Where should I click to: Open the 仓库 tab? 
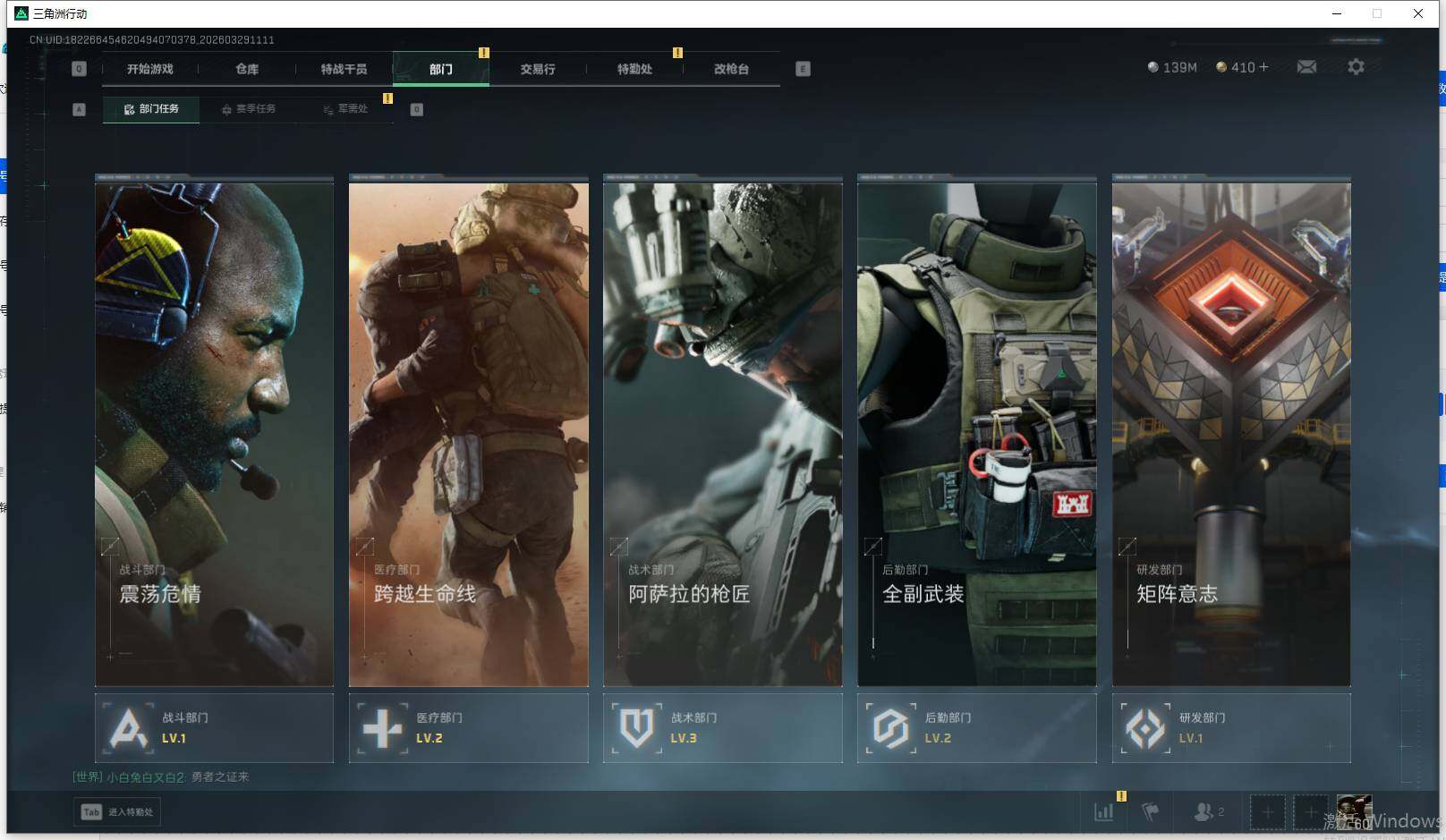click(x=247, y=69)
